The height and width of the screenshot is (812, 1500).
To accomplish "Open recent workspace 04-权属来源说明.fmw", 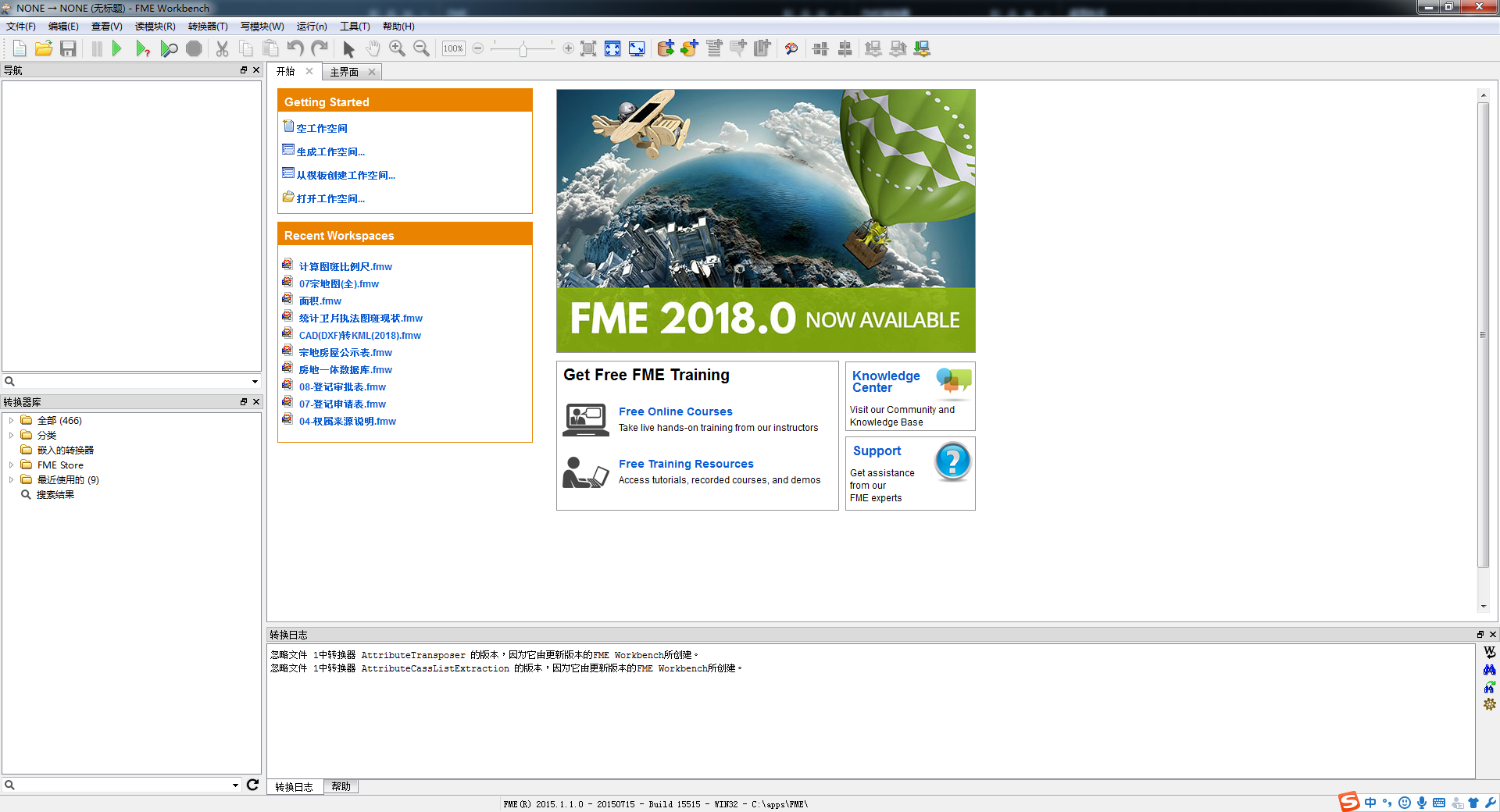I will point(348,421).
